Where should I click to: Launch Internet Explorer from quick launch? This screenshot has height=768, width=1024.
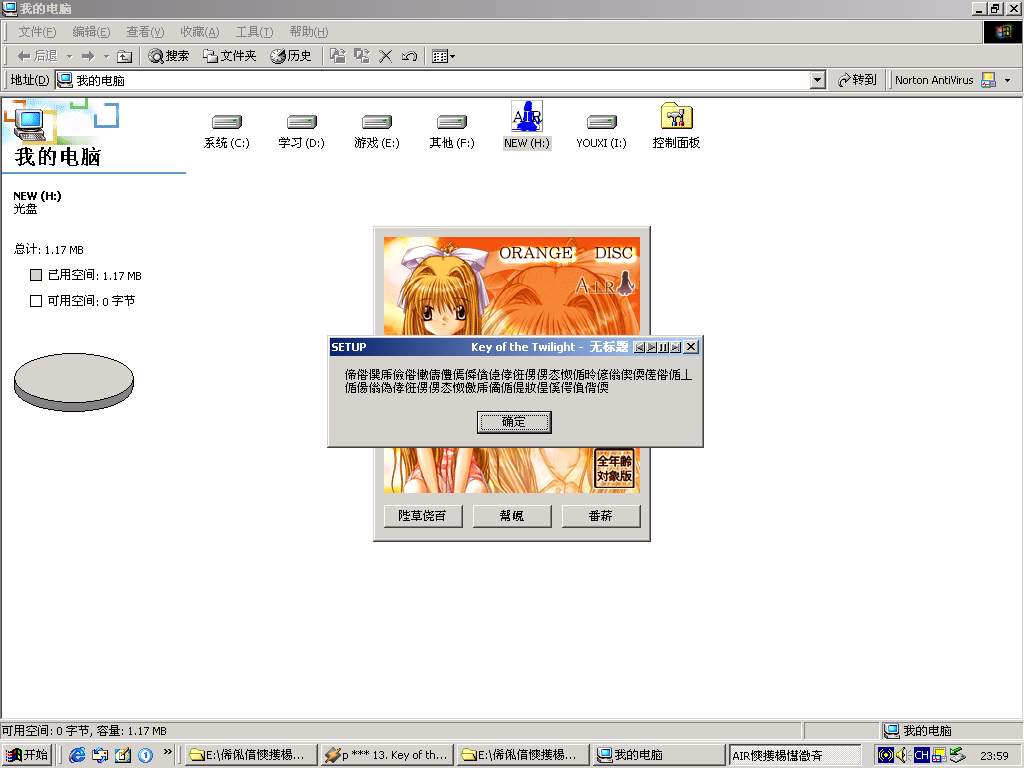click(77, 755)
